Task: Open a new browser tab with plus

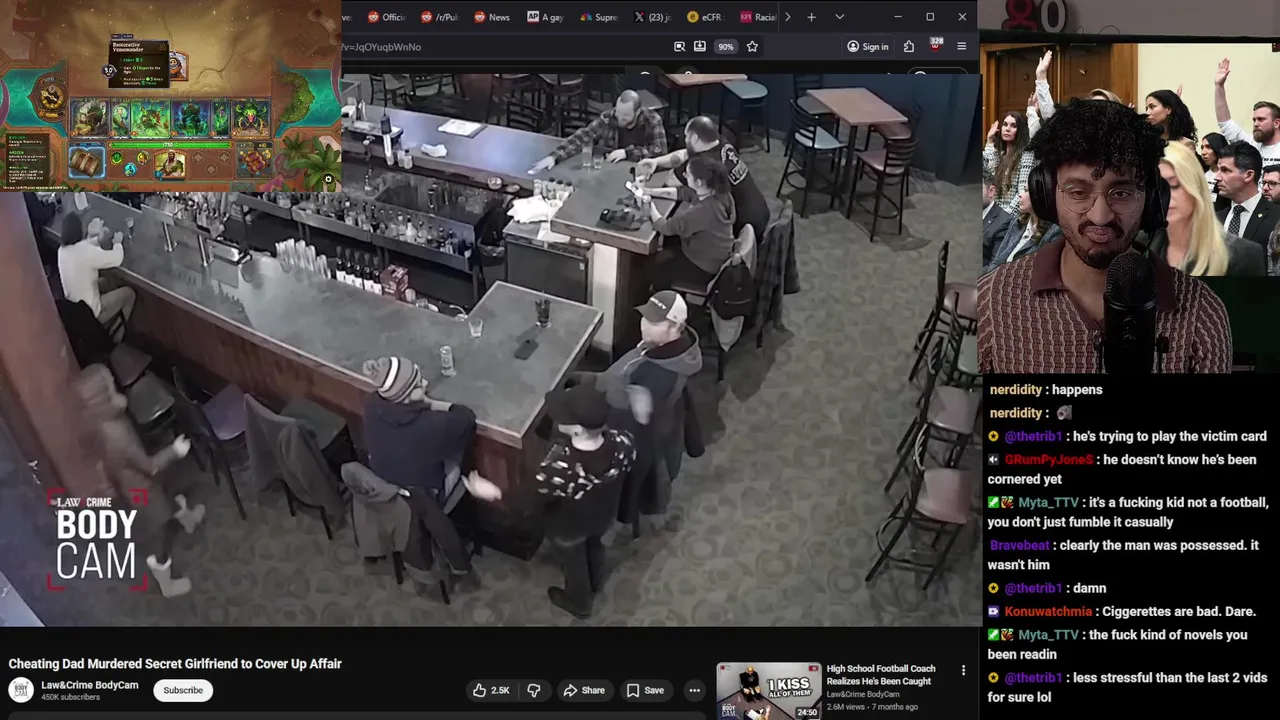Action: coord(812,17)
